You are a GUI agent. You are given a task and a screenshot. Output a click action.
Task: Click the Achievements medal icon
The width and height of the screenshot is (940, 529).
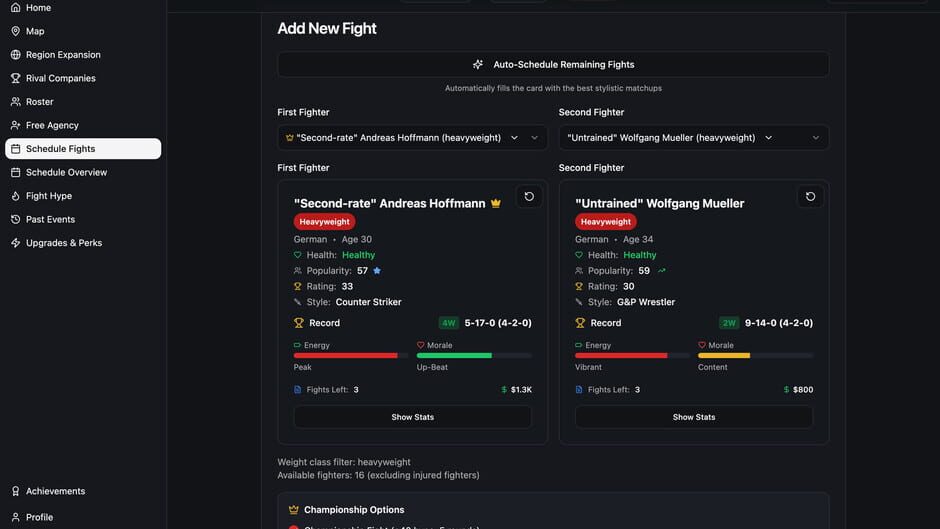(15, 491)
